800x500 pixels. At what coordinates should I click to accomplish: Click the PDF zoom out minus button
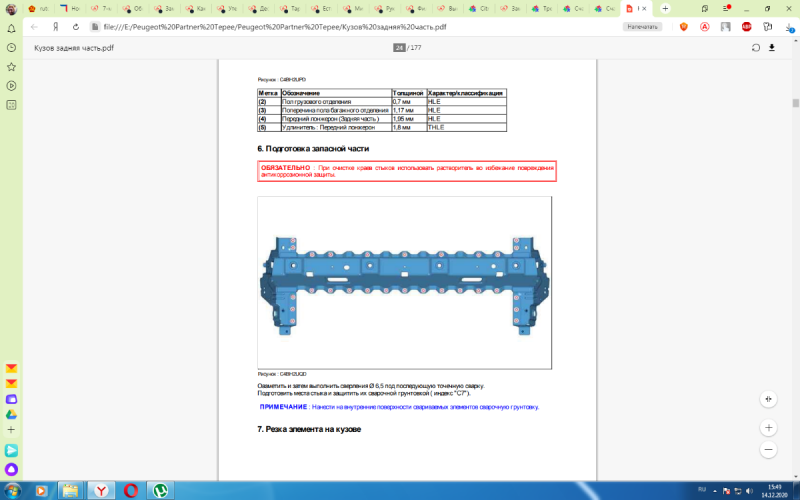pyautogui.click(x=768, y=452)
